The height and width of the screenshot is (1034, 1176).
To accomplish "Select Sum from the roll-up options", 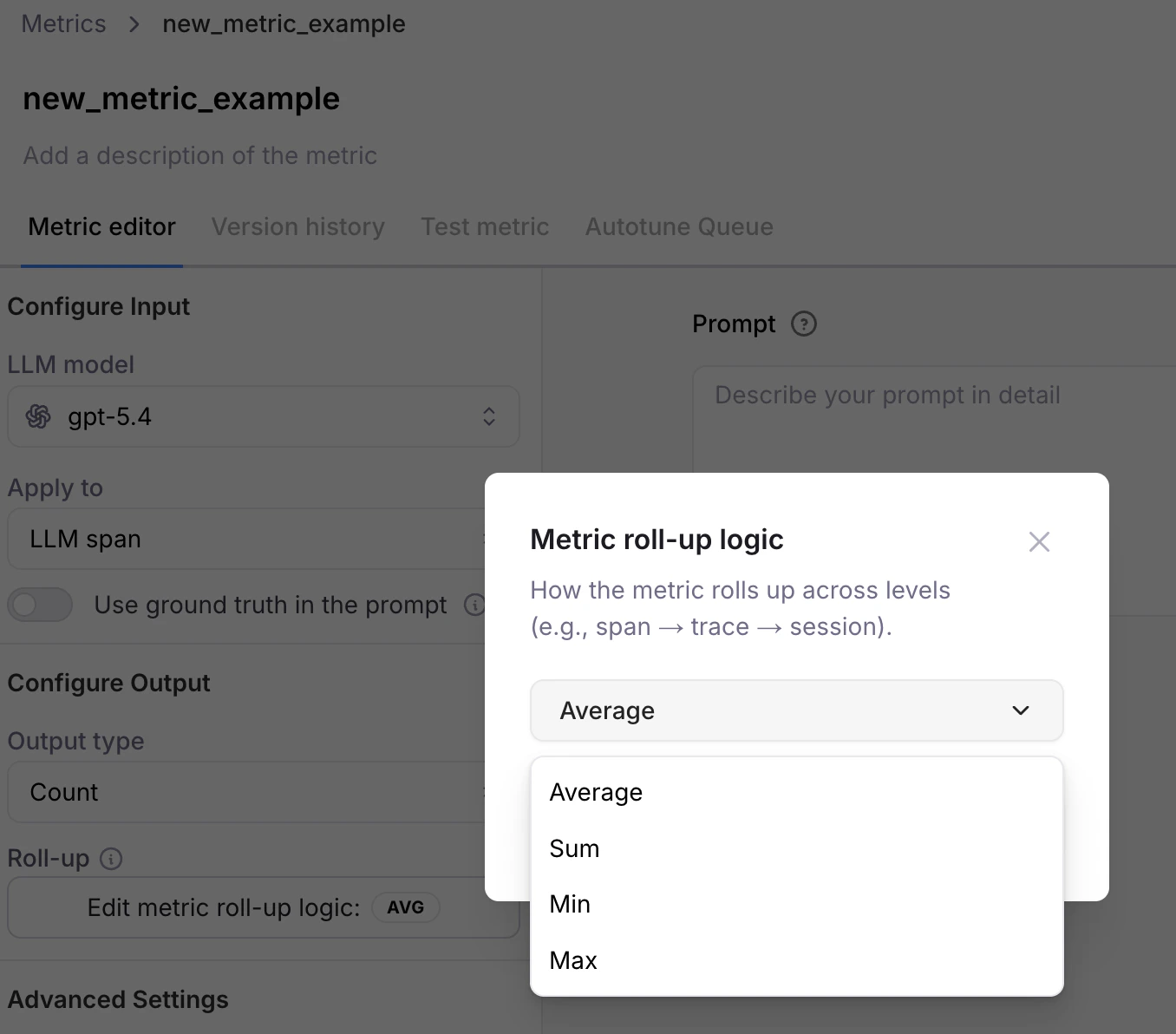I will click(x=574, y=848).
